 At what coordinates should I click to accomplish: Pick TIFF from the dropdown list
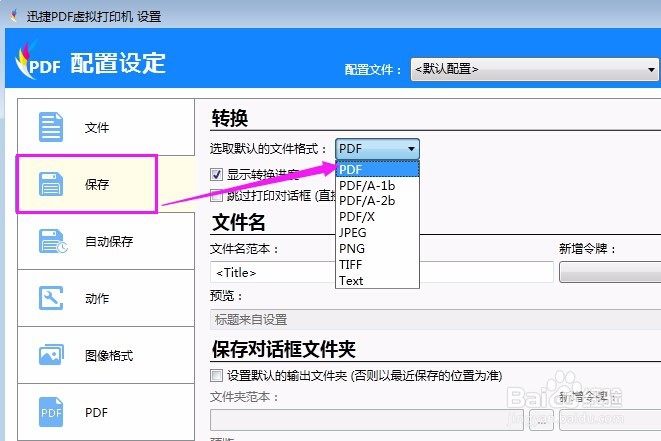377,265
